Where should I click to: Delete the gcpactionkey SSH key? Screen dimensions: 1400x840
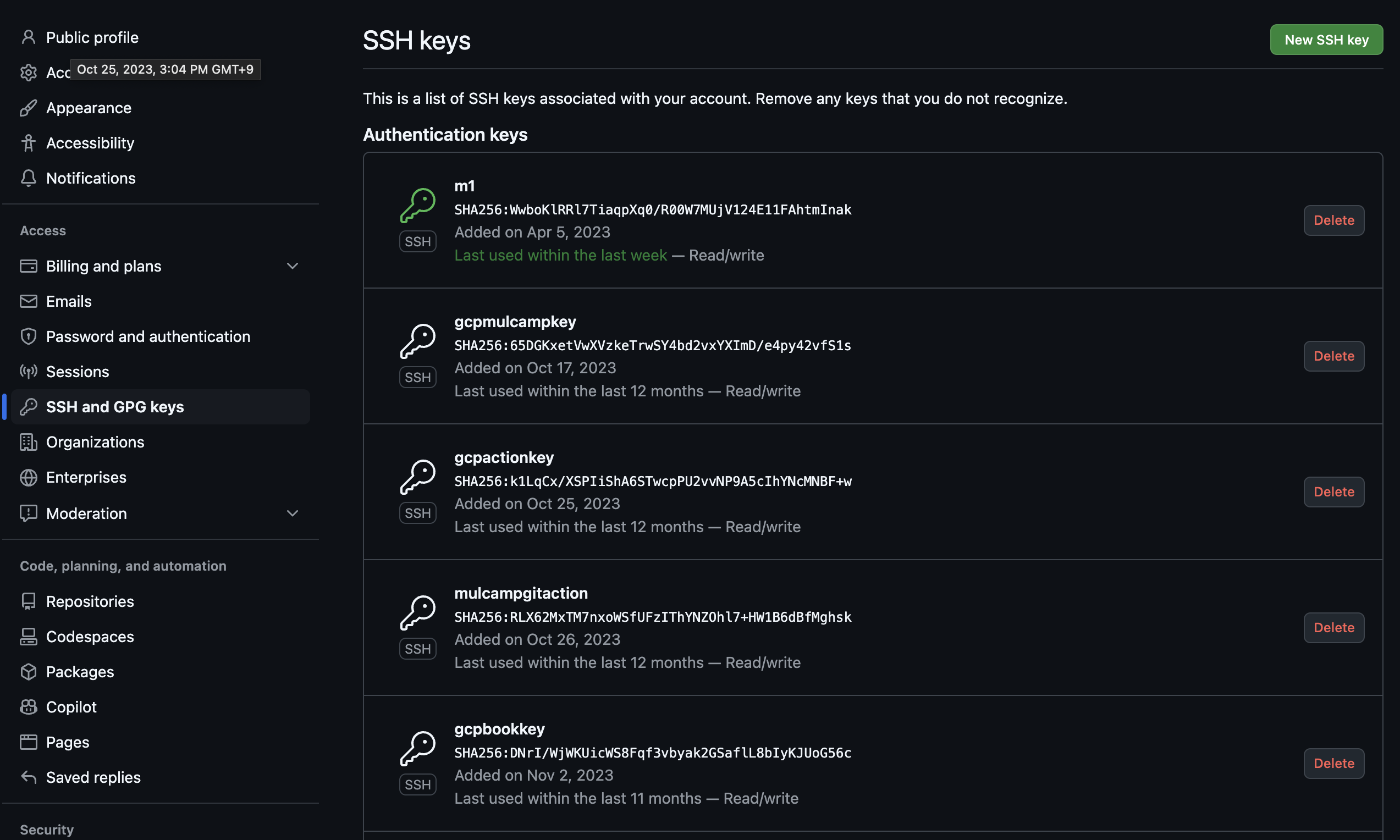coord(1333,492)
